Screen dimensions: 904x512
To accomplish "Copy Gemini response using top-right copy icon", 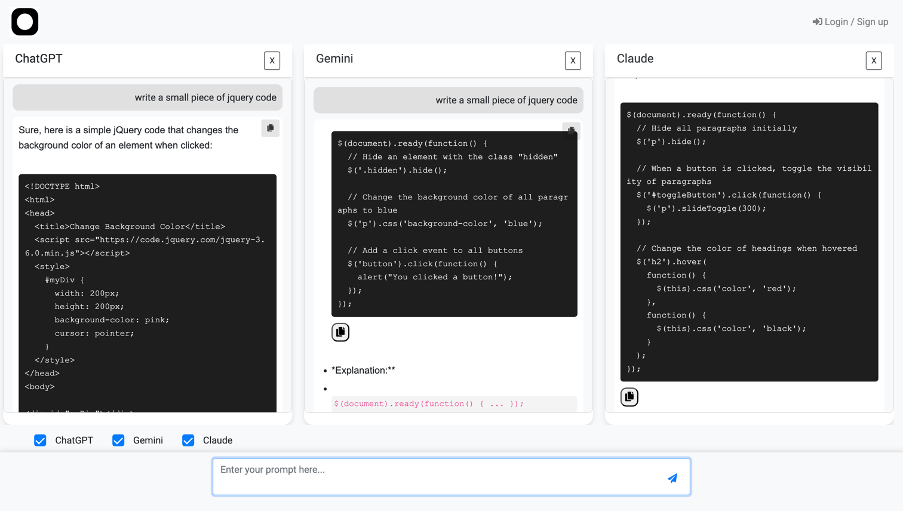I will (571, 130).
